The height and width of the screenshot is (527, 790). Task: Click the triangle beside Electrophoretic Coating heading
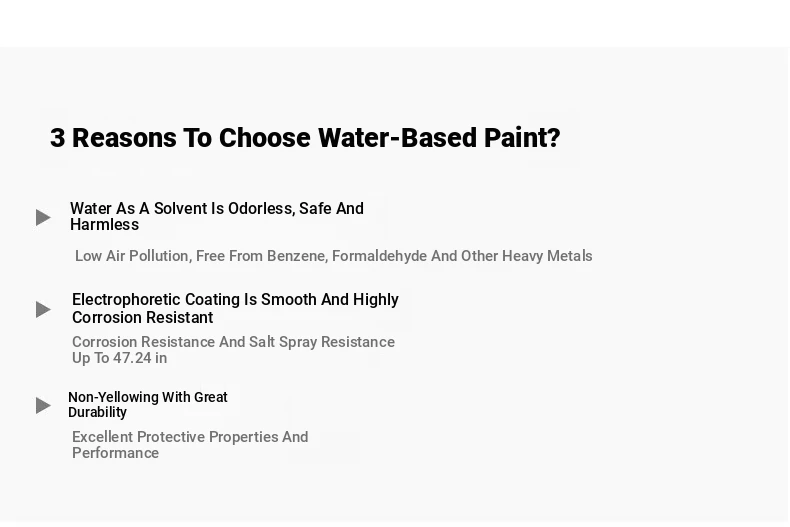click(x=43, y=309)
